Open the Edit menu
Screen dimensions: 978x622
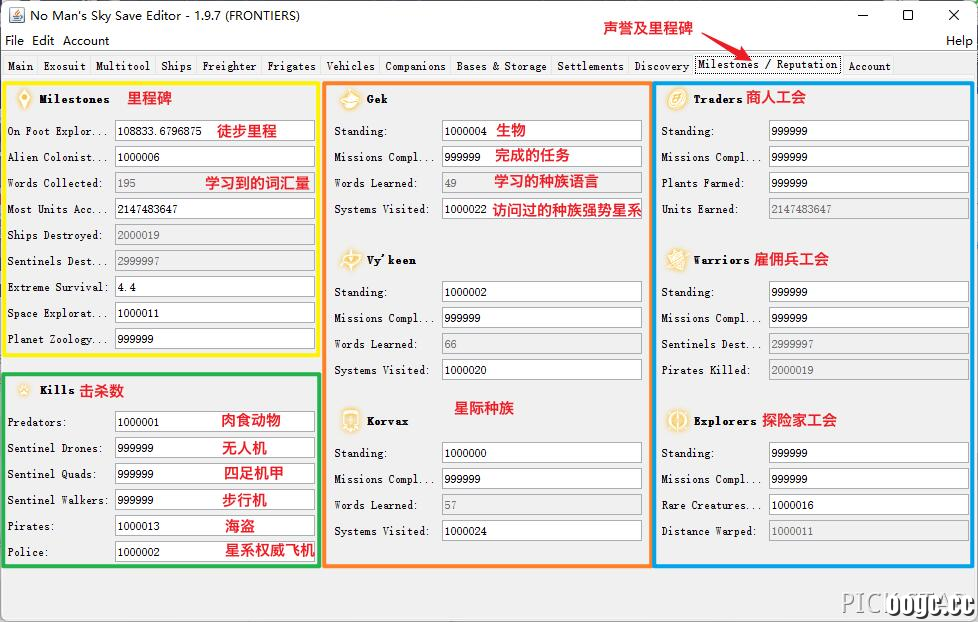tap(43, 41)
